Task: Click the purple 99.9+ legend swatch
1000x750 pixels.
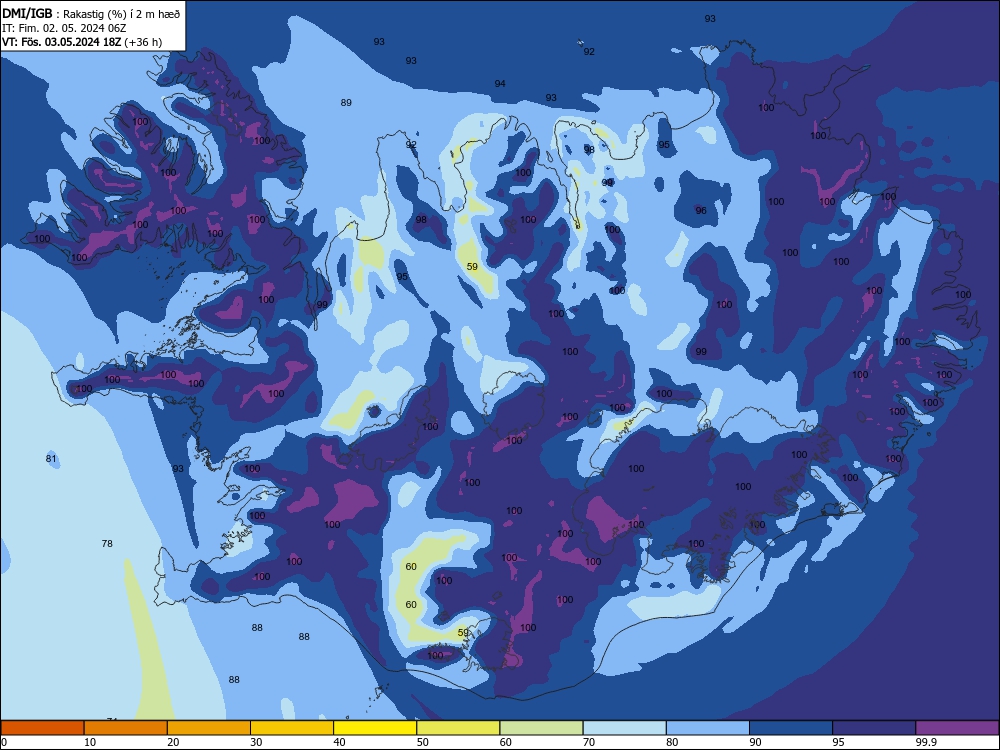Action: pyautogui.click(x=957, y=728)
